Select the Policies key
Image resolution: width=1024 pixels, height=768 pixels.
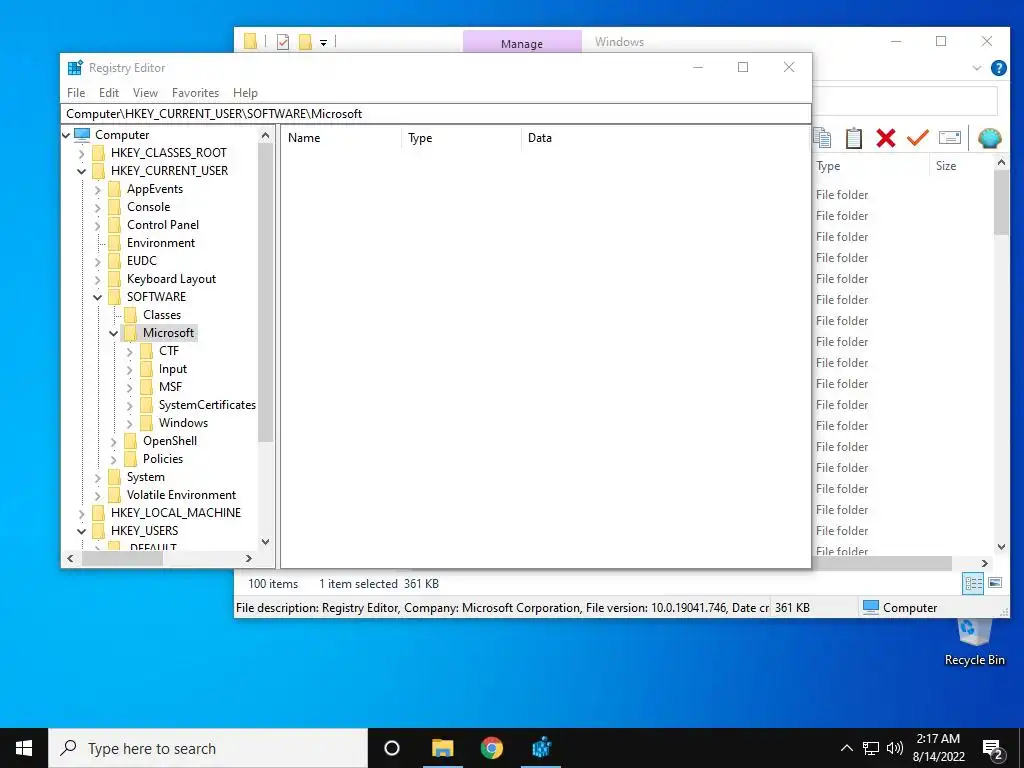tap(163, 459)
